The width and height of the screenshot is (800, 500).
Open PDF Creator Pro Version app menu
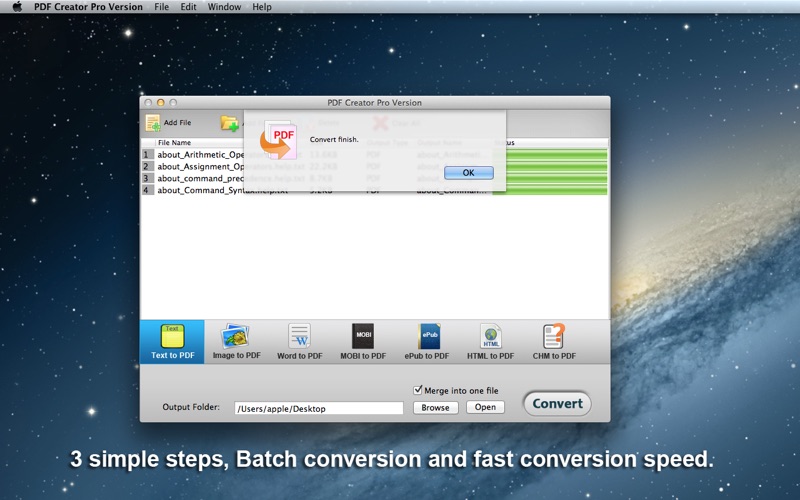coord(88,7)
